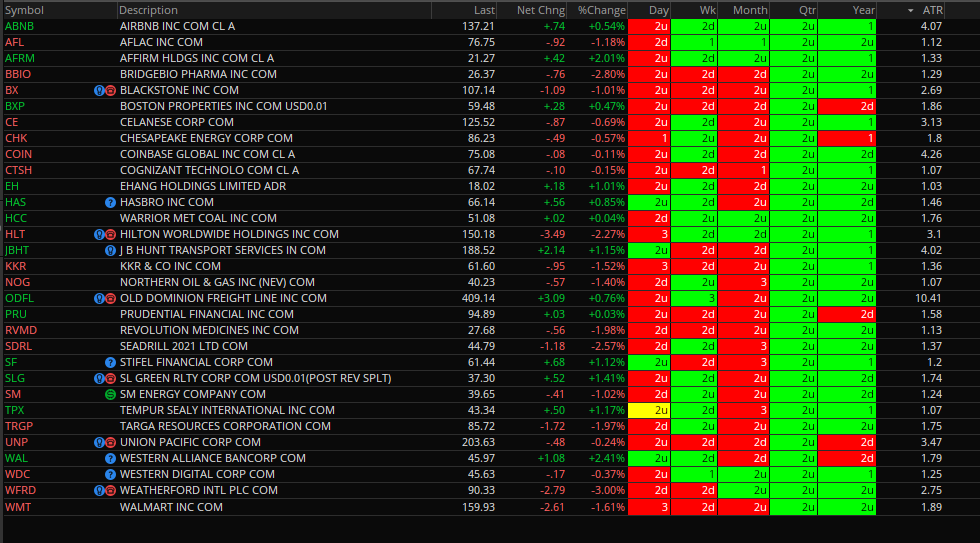This screenshot has width=980, height=543.
Task: Click the Qtr column header
Action: click(x=807, y=10)
